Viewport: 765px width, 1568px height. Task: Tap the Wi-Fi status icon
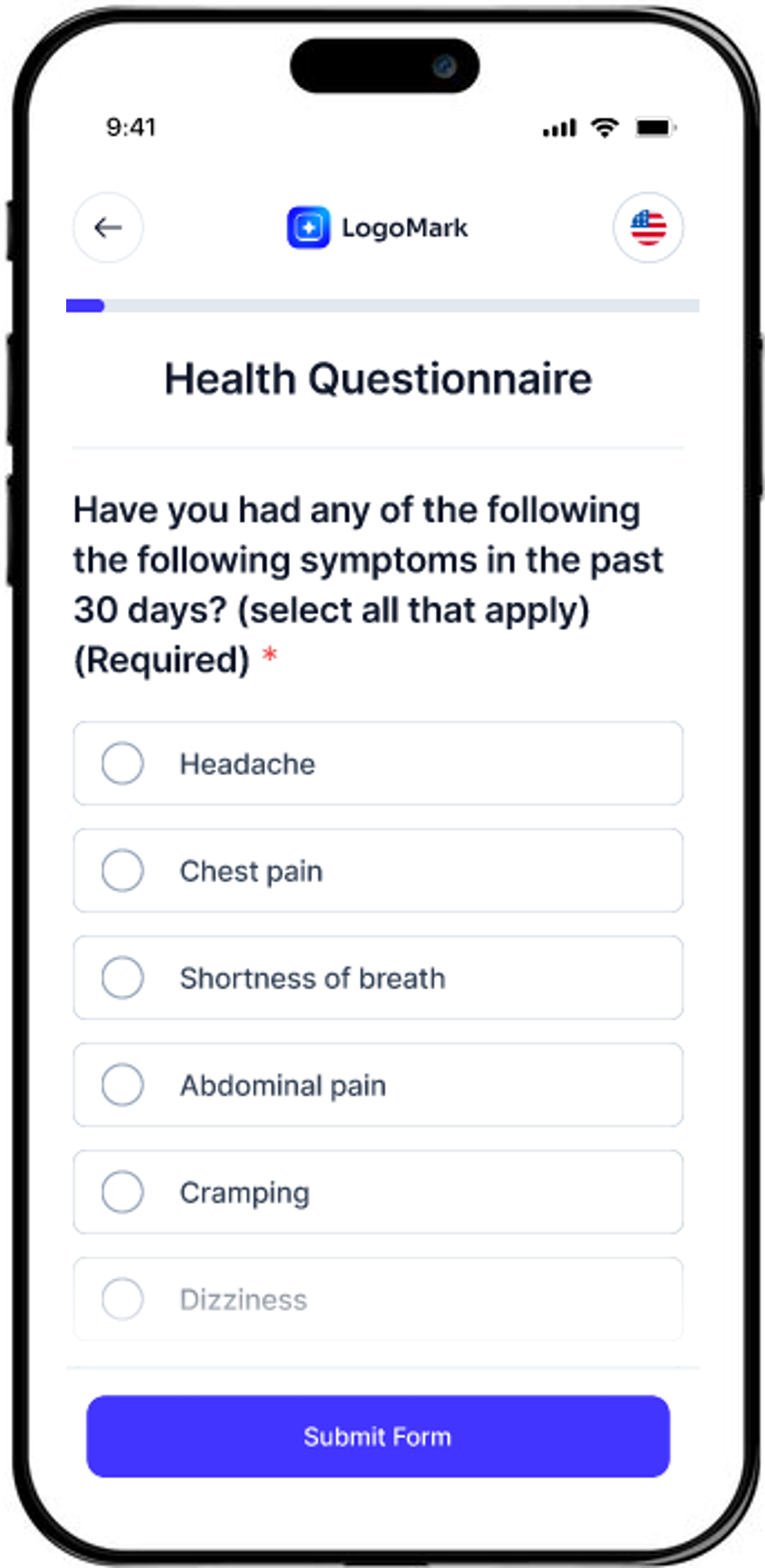(x=604, y=127)
